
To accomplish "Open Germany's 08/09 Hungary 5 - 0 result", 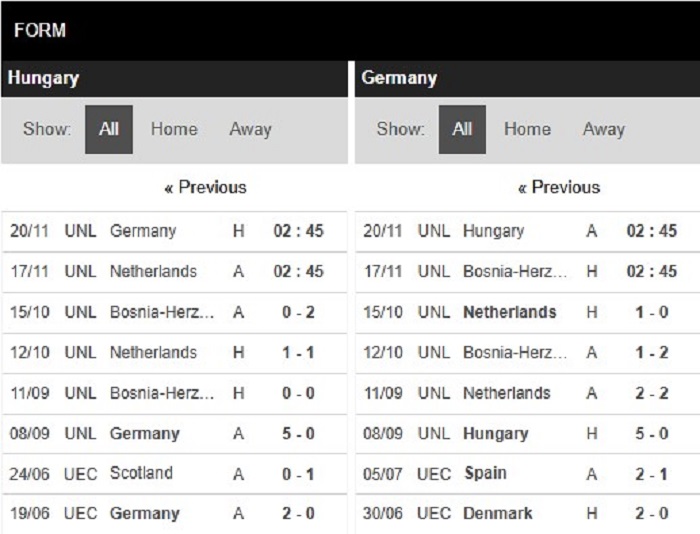I will 528,434.
